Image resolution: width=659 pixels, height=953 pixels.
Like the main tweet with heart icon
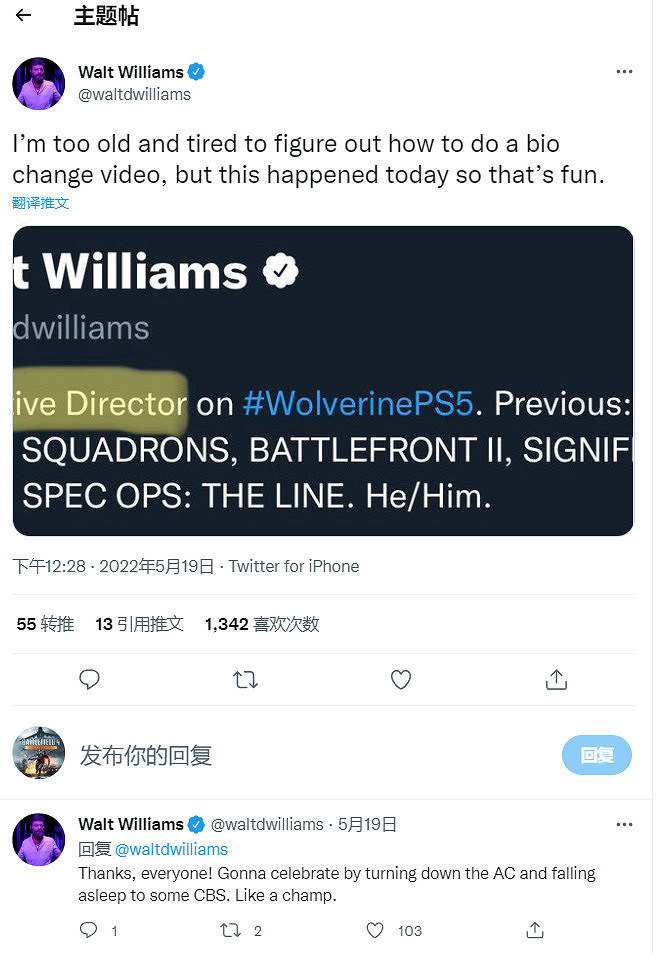401,680
